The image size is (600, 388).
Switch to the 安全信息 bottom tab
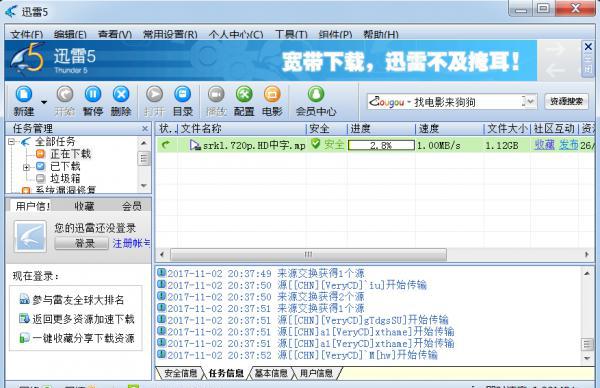181,373
